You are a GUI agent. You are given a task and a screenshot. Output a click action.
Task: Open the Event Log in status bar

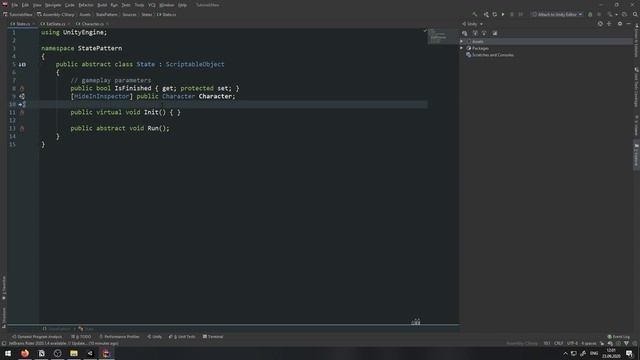click(619, 337)
